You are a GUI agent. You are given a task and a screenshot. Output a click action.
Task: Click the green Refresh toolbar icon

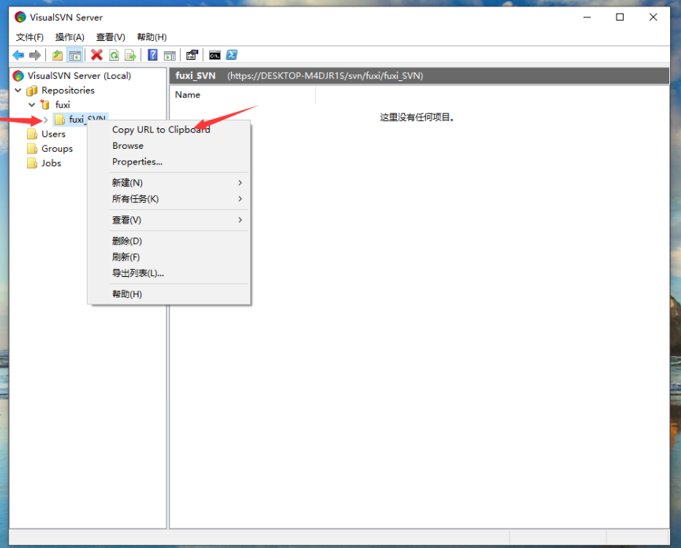[114, 55]
